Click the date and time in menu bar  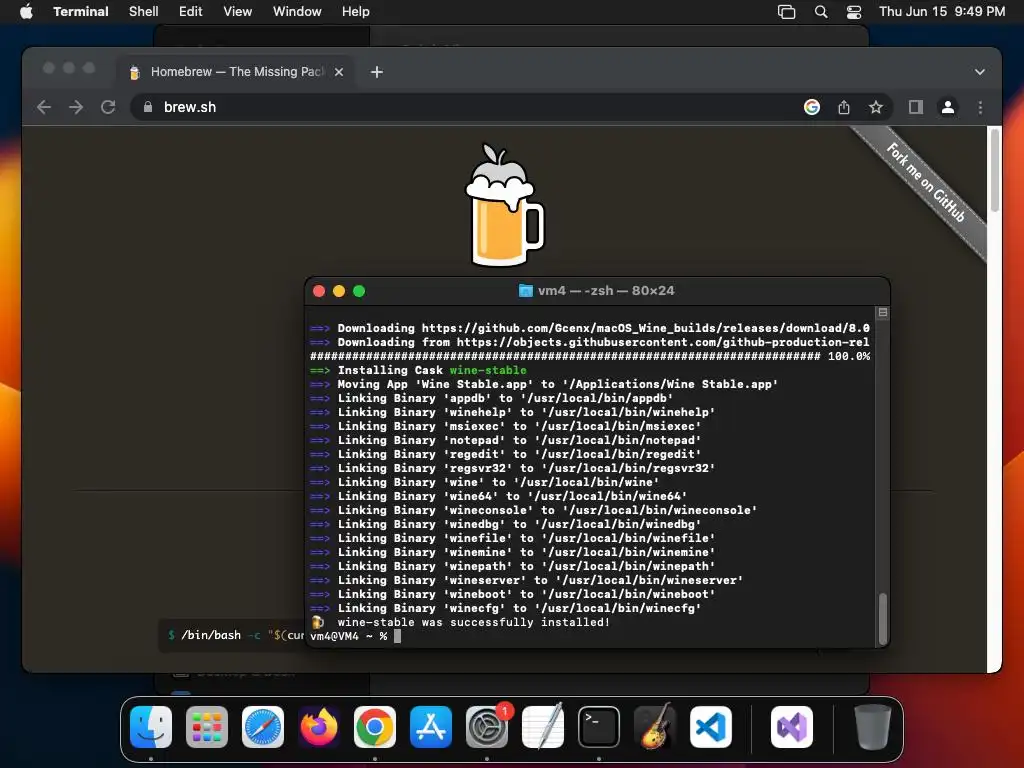point(942,11)
